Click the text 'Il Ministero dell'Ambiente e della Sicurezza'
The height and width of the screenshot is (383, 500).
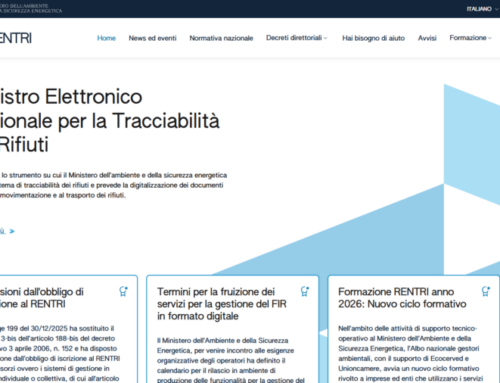click(223, 340)
